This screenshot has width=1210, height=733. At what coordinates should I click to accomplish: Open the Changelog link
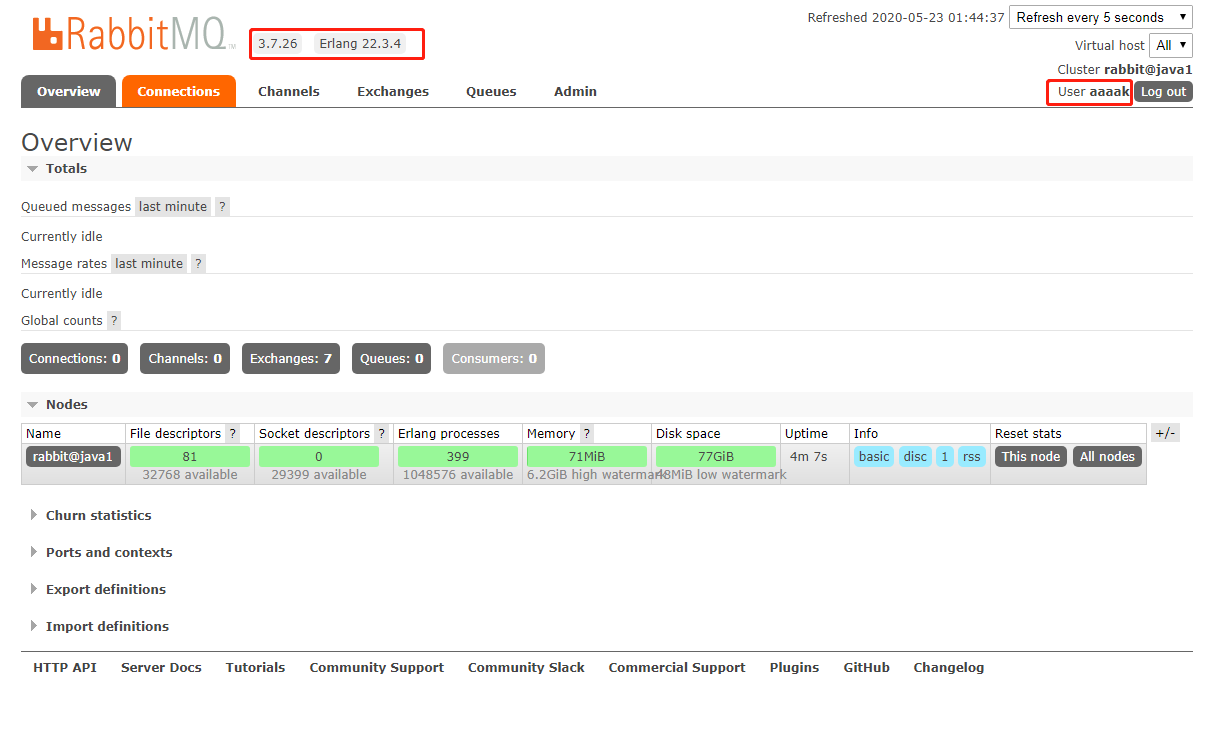(949, 667)
